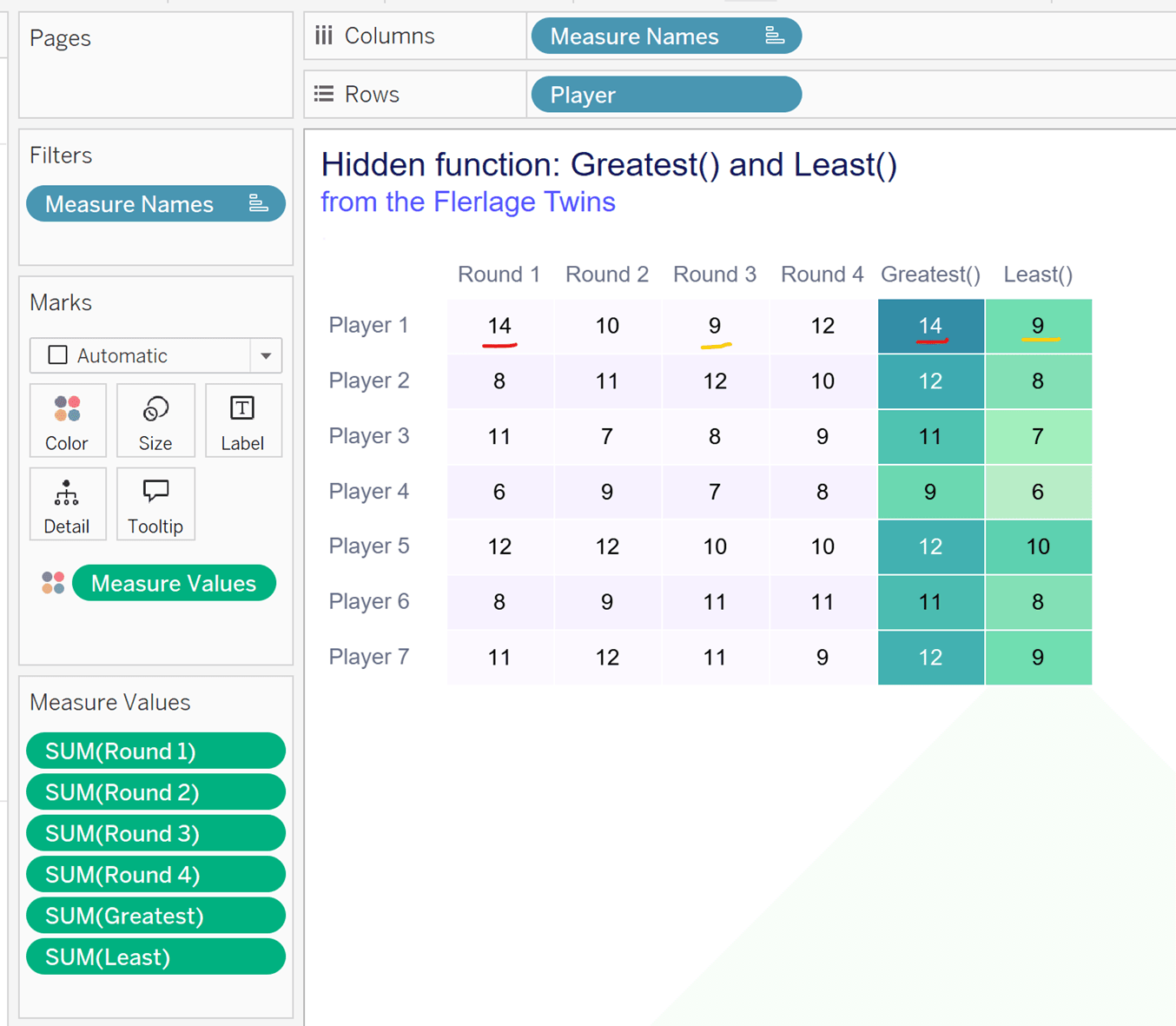Click color dots icon beside Measure Values pill
This screenshot has width=1176, height=1026.
[x=53, y=583]
